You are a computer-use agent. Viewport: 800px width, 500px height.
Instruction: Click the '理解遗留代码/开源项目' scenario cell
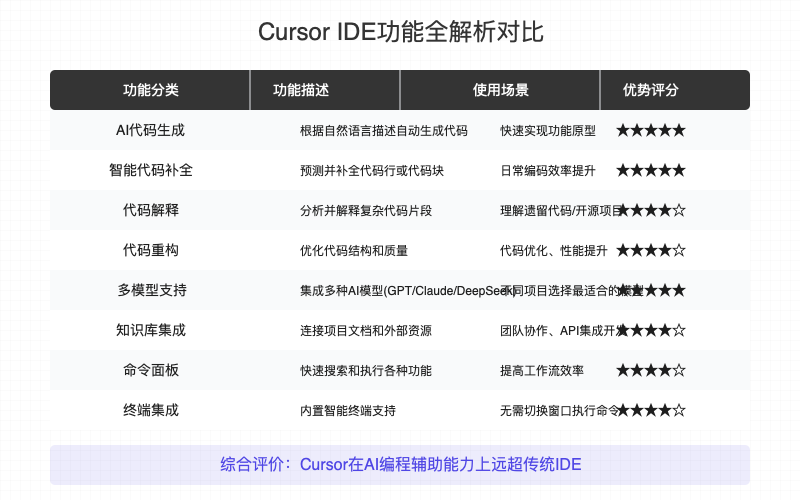tap(560, 210)
